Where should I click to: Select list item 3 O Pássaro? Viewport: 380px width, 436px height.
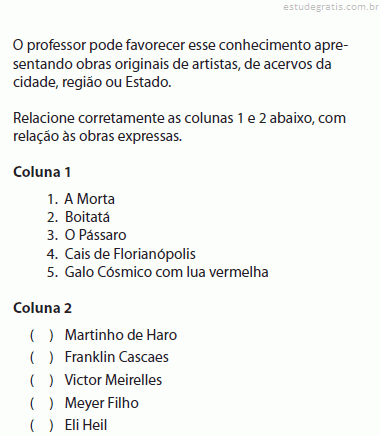tap(87, 235)
